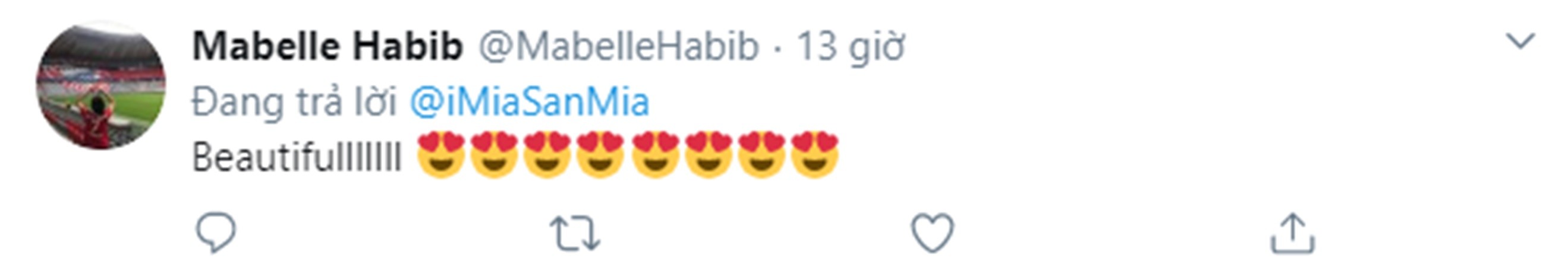Open the @iMiaSanMia mention link
Image resolution: width=1568 pixels, height=267 pixels.
point(530,101)
